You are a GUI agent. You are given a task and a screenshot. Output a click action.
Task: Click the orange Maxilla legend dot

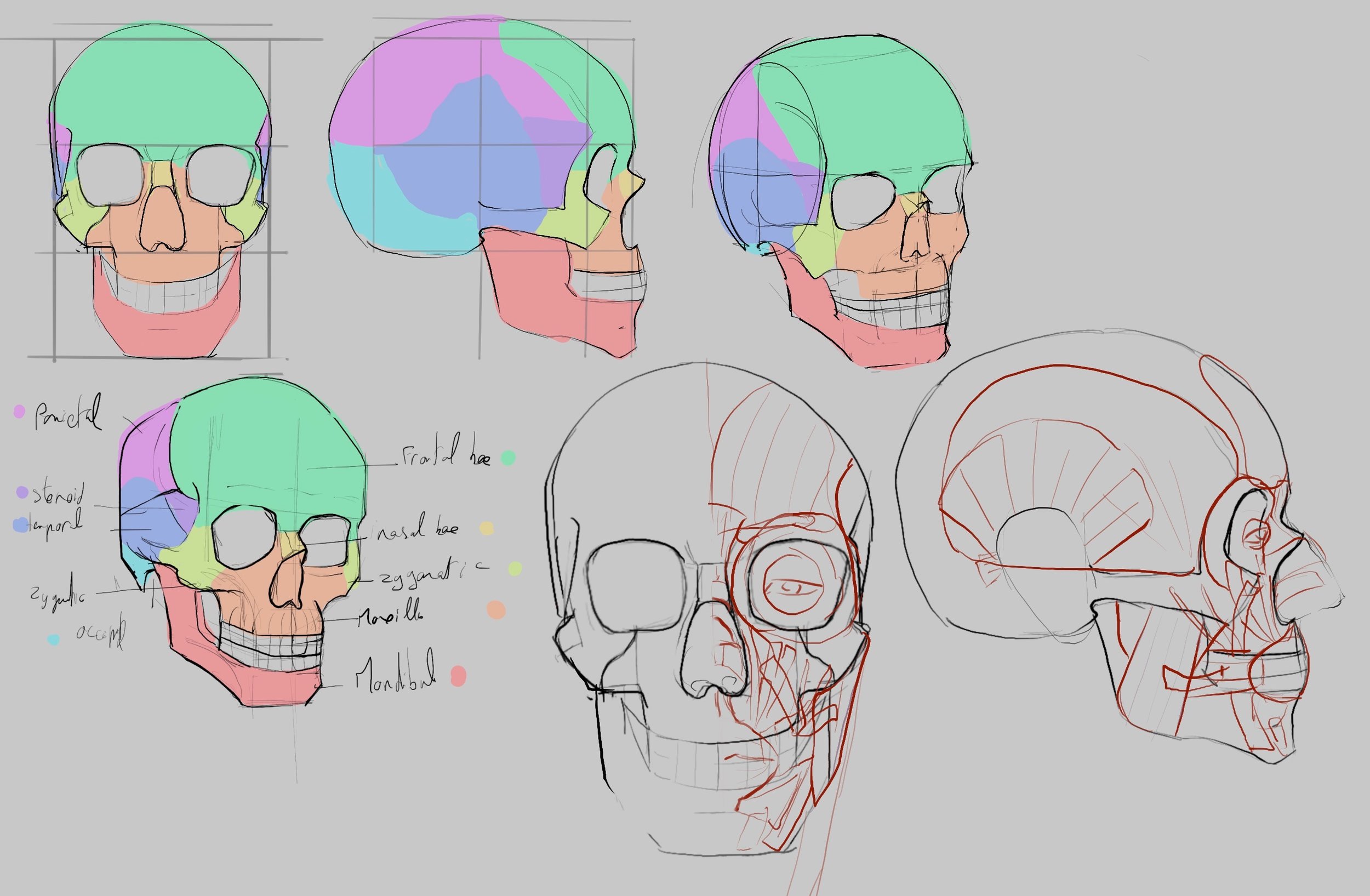[x=495, y=610]
